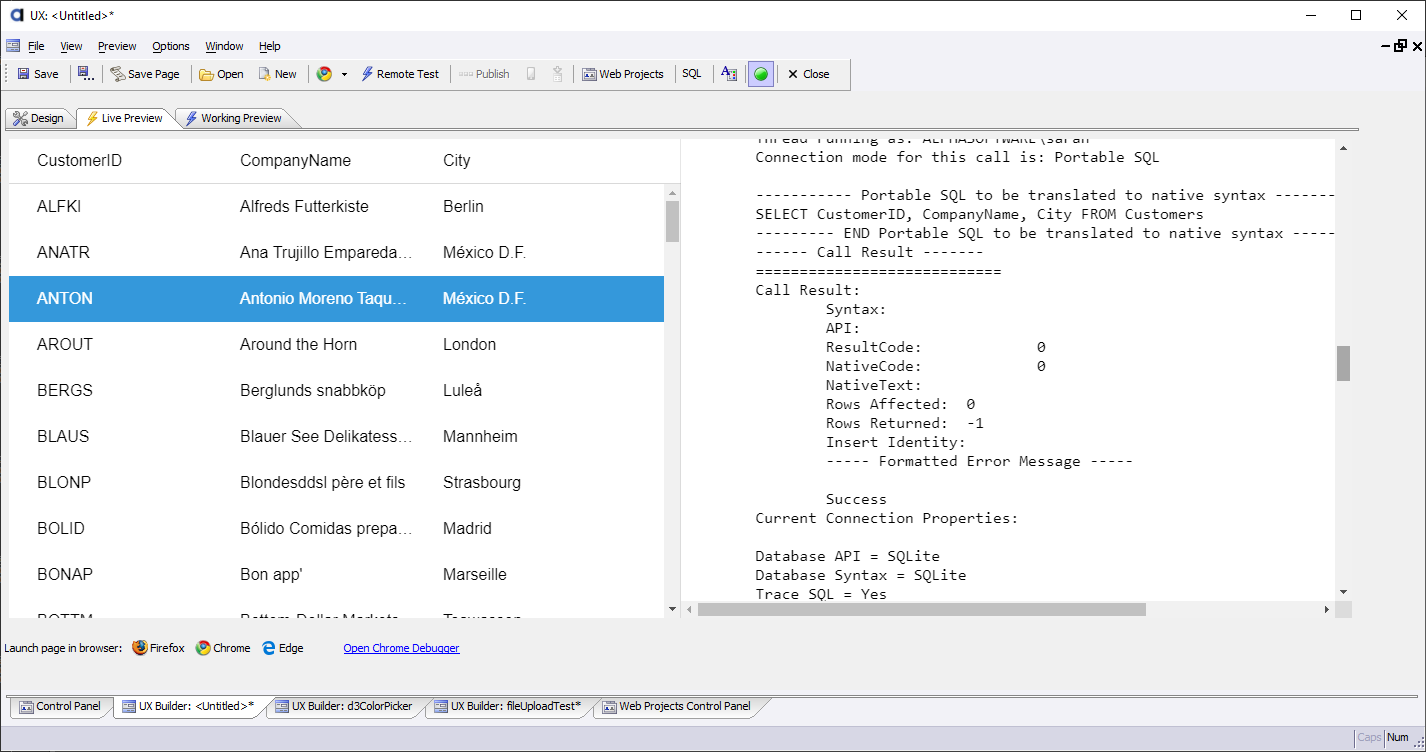Click the Blondesddsl père et fils row
Screen dimensions: 1426x752
[336, 483]
